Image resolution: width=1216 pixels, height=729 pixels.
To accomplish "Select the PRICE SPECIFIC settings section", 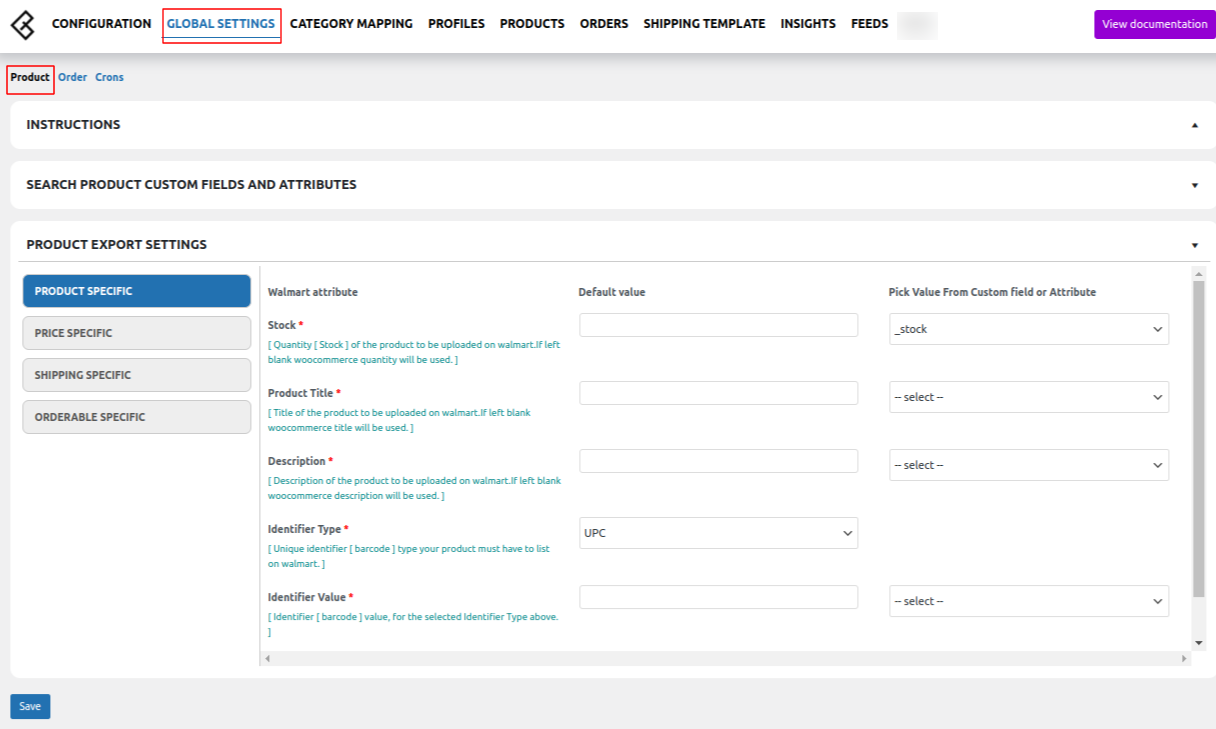I will tap(136, 333).
